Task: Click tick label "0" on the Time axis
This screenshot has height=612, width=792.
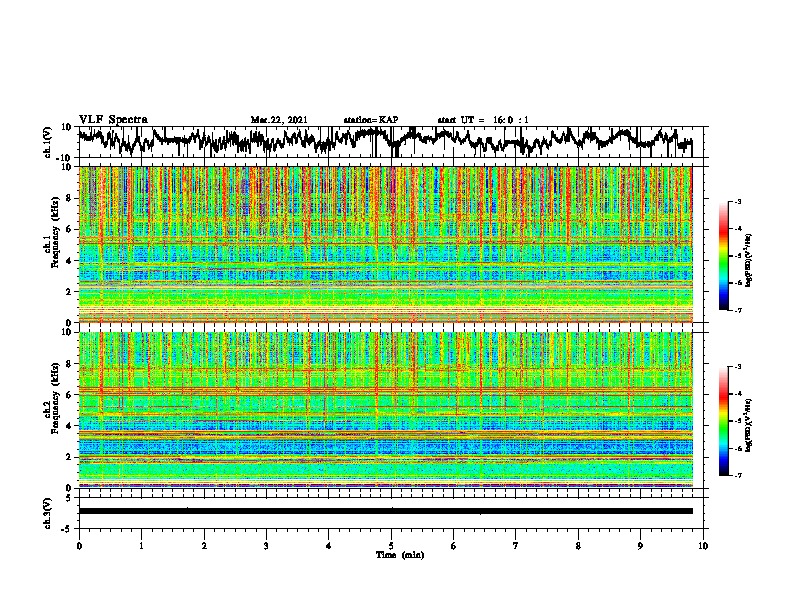Action: pyautogui.click(x=79, y=546)
